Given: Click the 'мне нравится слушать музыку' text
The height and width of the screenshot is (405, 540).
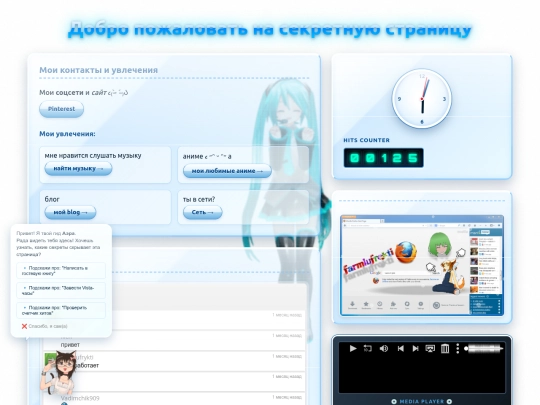Looking at the screenshot, I should (x=93, y=156).
